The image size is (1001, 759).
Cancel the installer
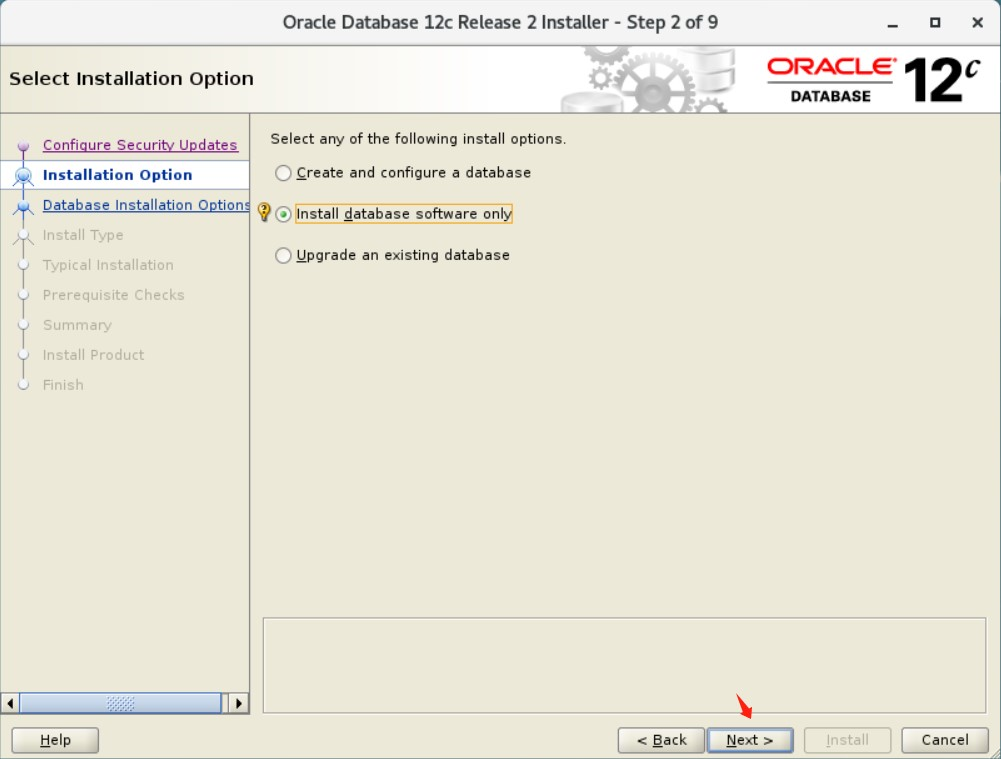[x=945, y=740]
